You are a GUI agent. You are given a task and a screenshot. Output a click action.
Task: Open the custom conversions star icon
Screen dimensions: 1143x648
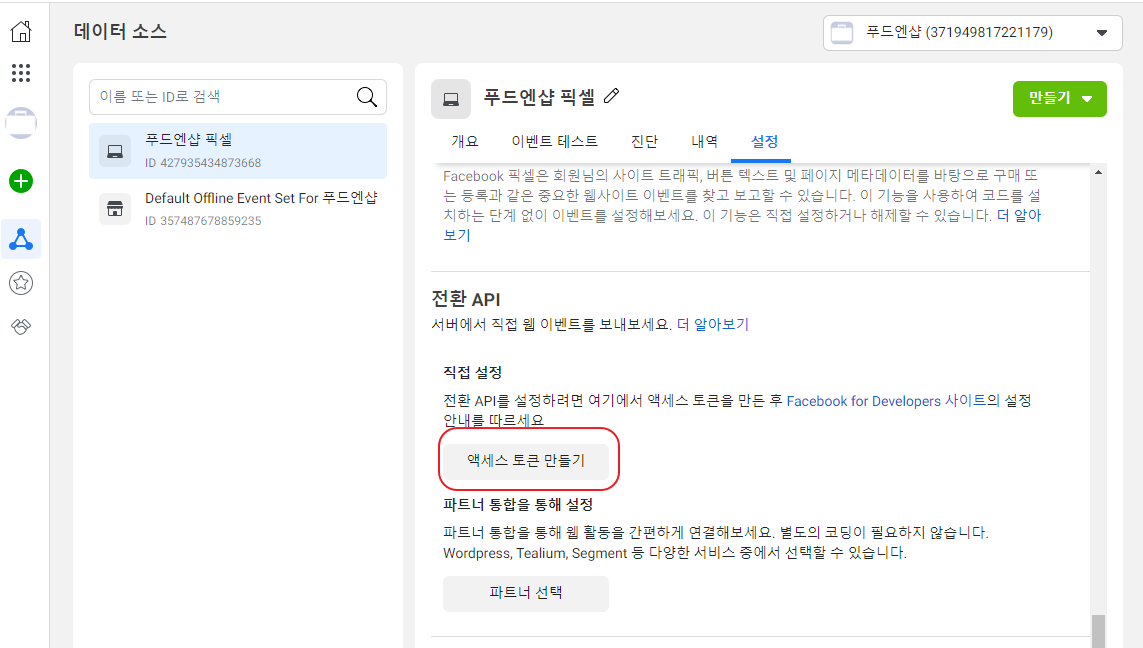click(x=21, y=283)
